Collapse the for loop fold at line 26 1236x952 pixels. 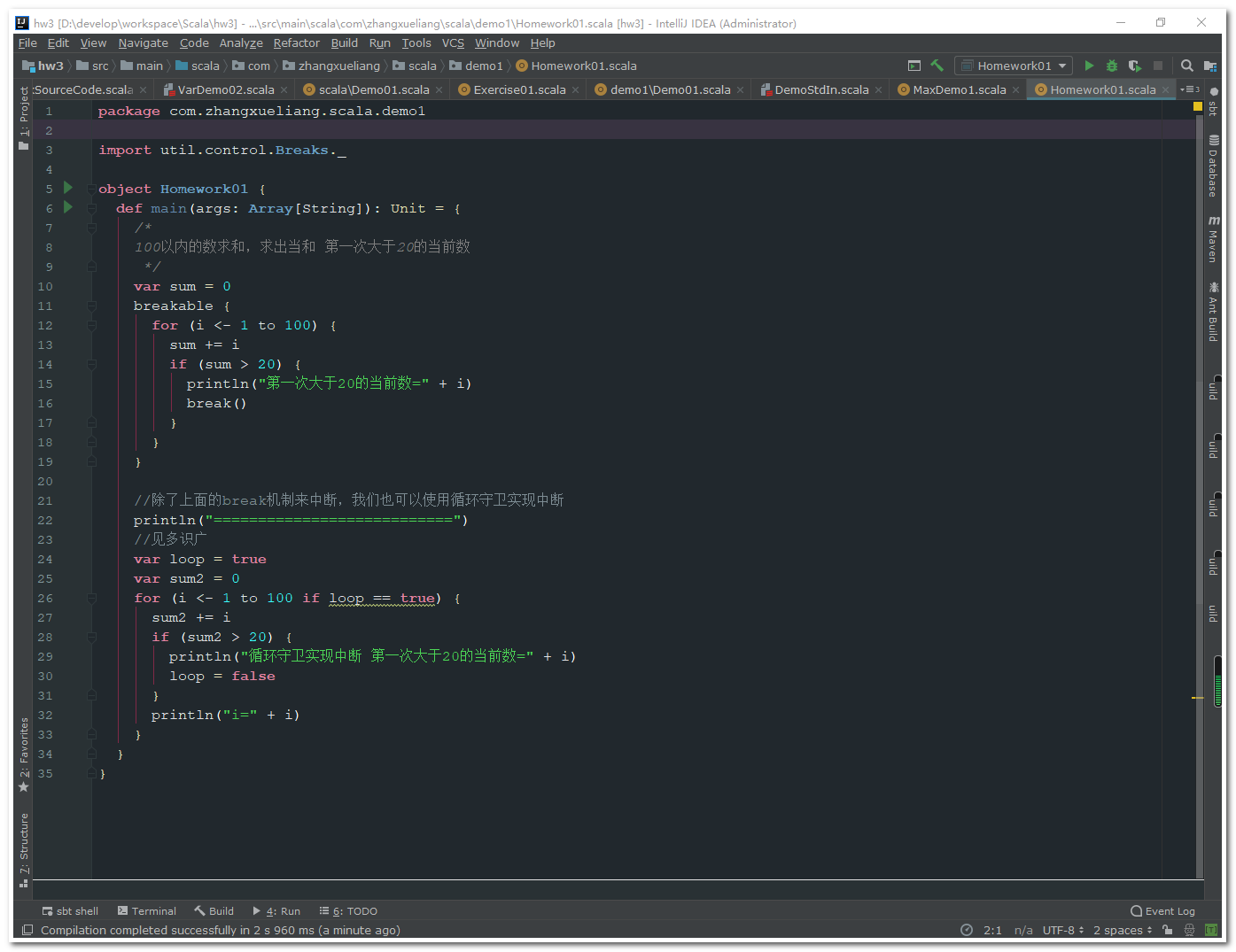[x=91, y=598]
